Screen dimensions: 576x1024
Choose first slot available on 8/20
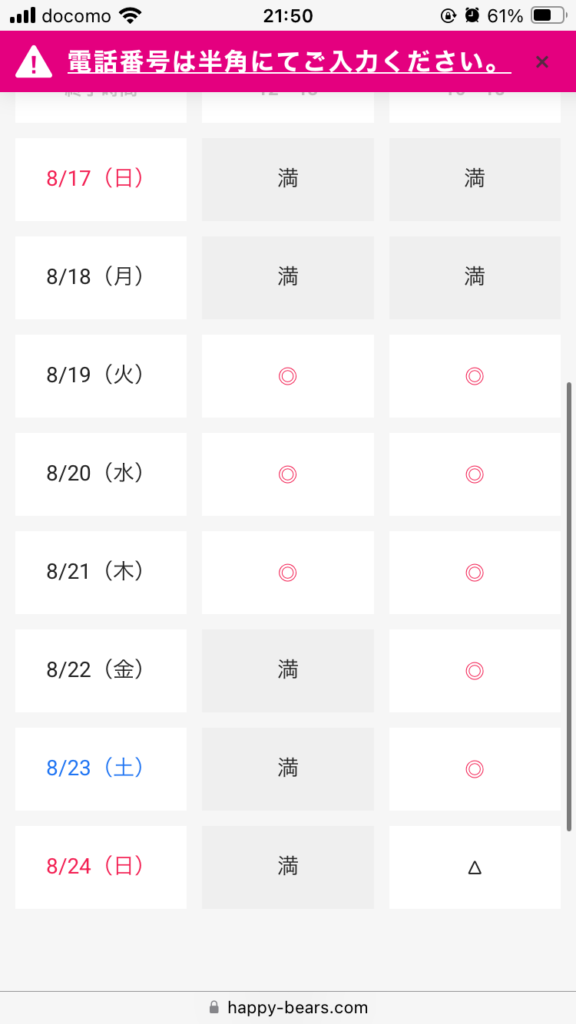pos(287,474)
